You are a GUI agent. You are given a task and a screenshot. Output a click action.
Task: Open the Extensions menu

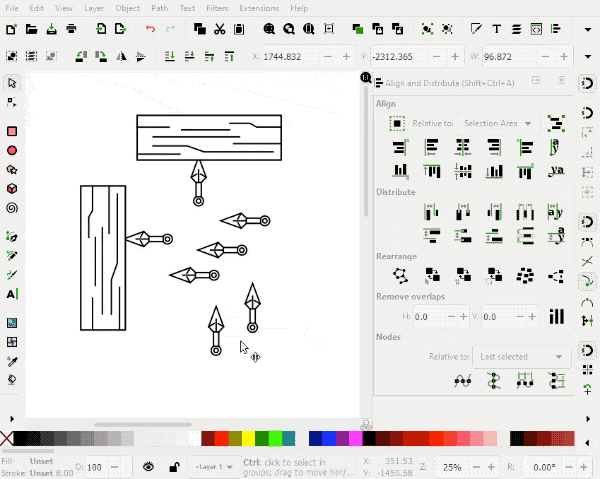(x=258, y=8)
